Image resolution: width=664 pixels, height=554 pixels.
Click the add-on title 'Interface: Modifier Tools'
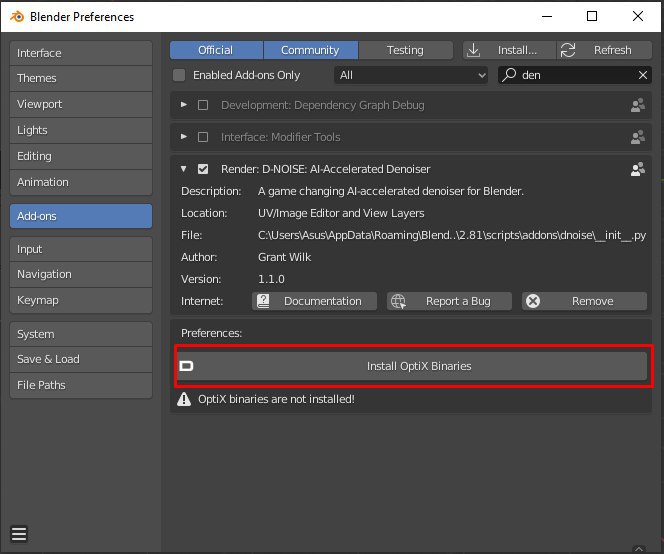pyautogui.click(x=280, y=137)
